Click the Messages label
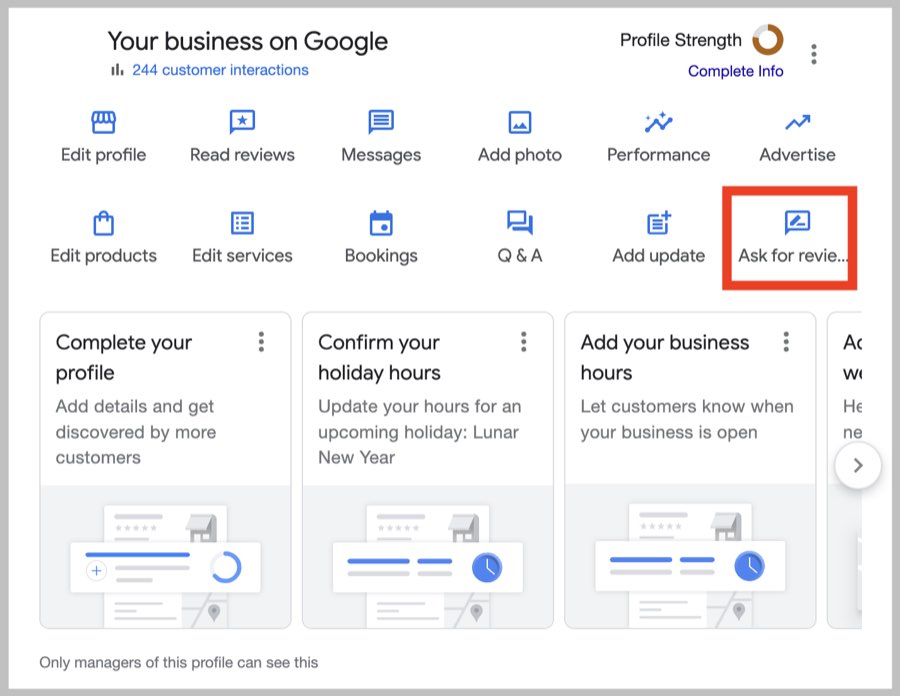Image resolution: width=900 pixels, height=696 pixels. point(381,155)
